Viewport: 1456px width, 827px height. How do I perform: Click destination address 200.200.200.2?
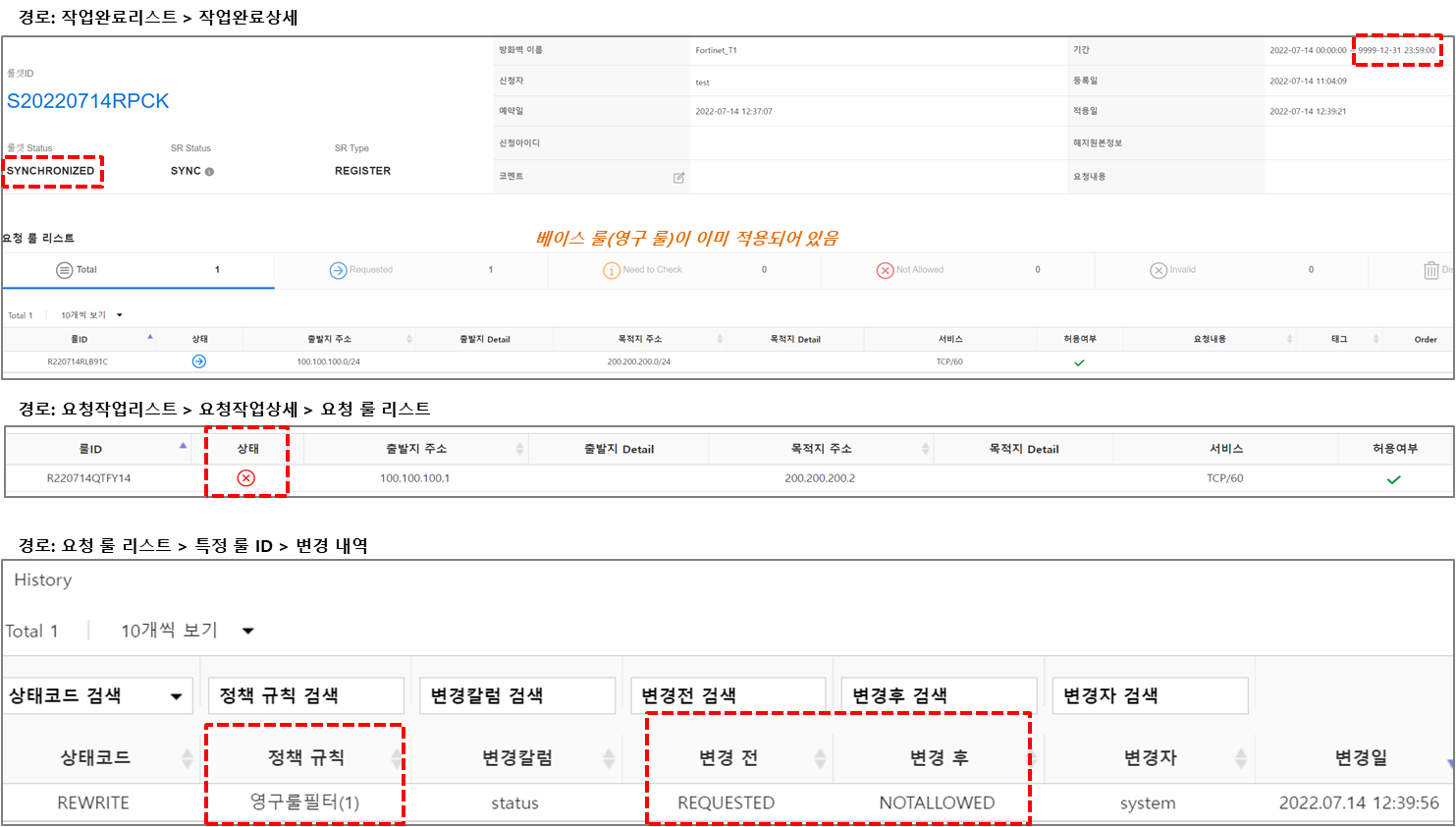(820, 478)
